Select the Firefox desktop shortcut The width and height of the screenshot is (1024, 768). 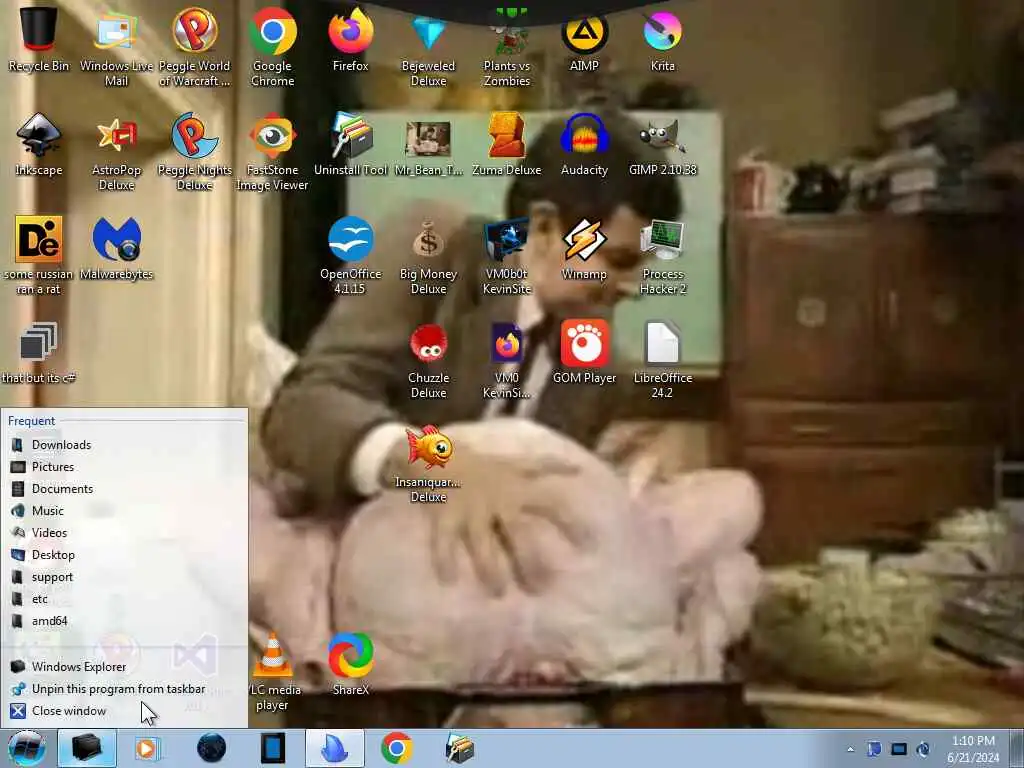[x=351, y=38]
